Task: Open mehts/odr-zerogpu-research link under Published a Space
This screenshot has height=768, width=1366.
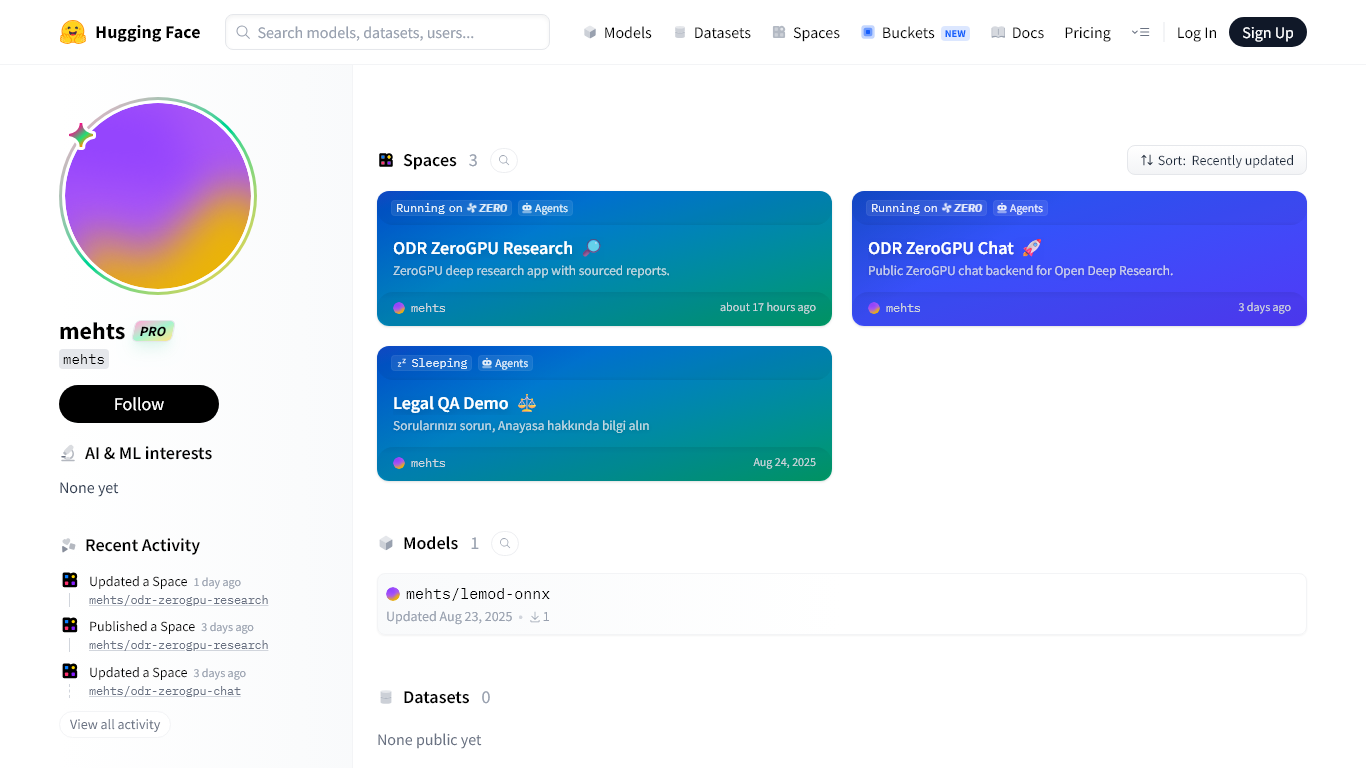Action: click(178, 645)
